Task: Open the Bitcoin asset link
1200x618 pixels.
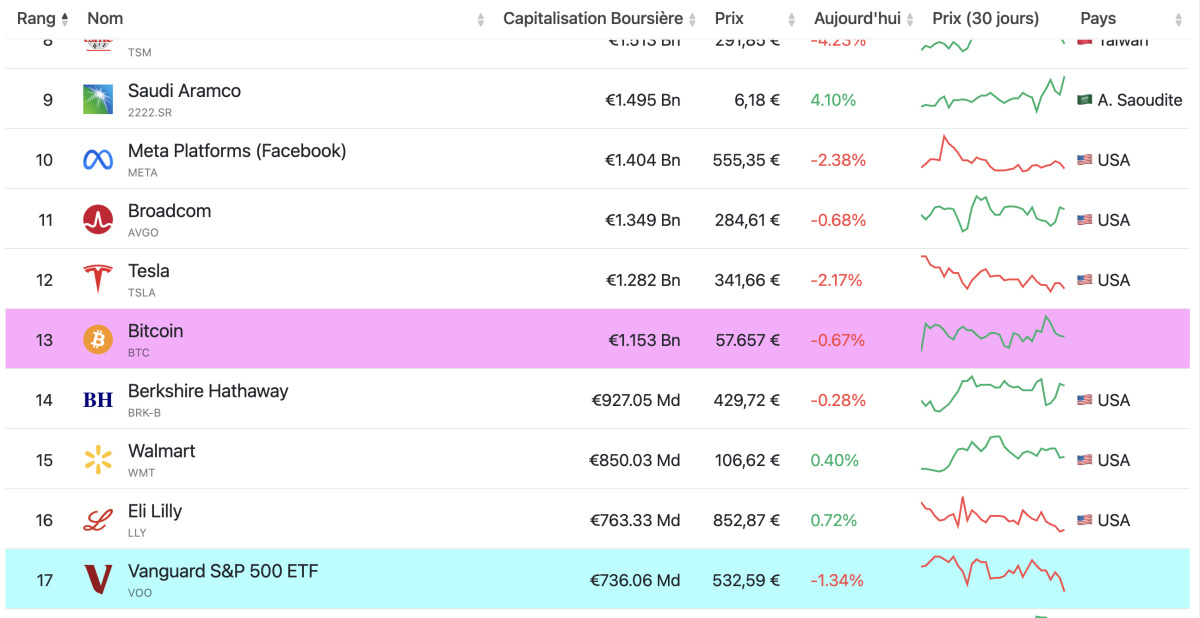Action: pyautogui.click(x=155, y=331)
